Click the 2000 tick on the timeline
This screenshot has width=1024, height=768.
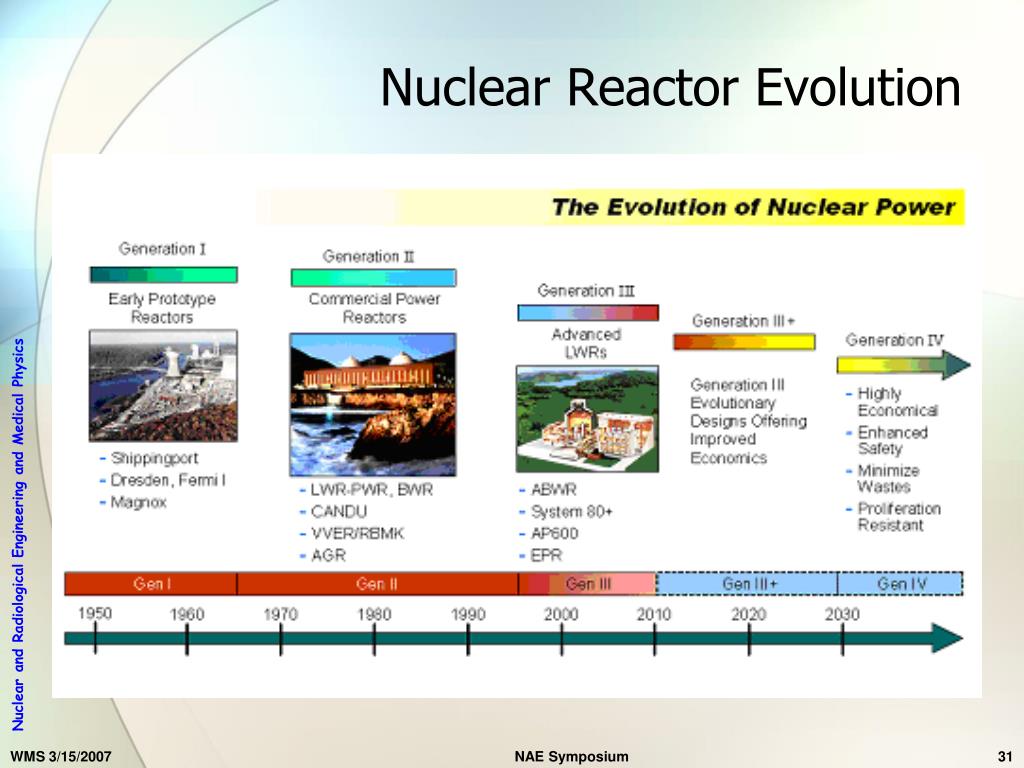tap(562, 637)
